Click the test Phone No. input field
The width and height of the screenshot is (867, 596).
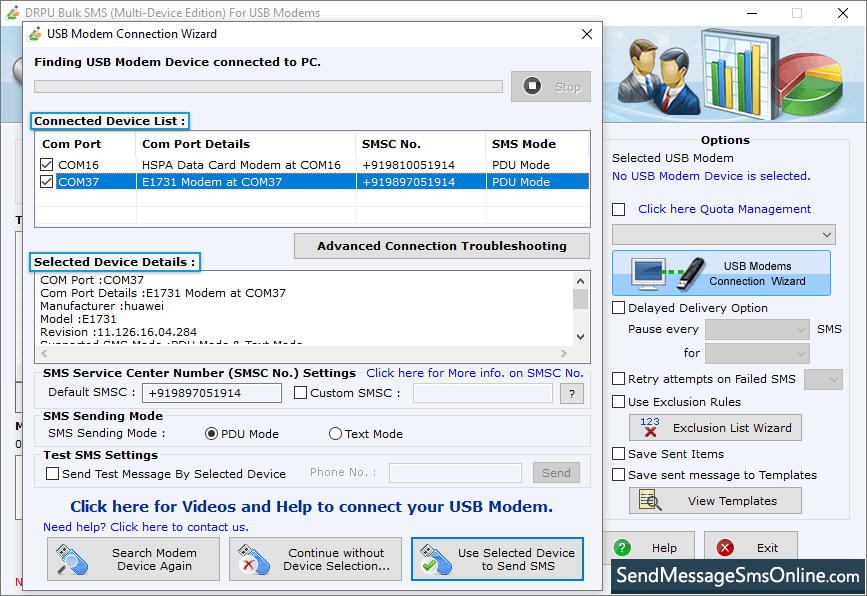tap(455, 473)
